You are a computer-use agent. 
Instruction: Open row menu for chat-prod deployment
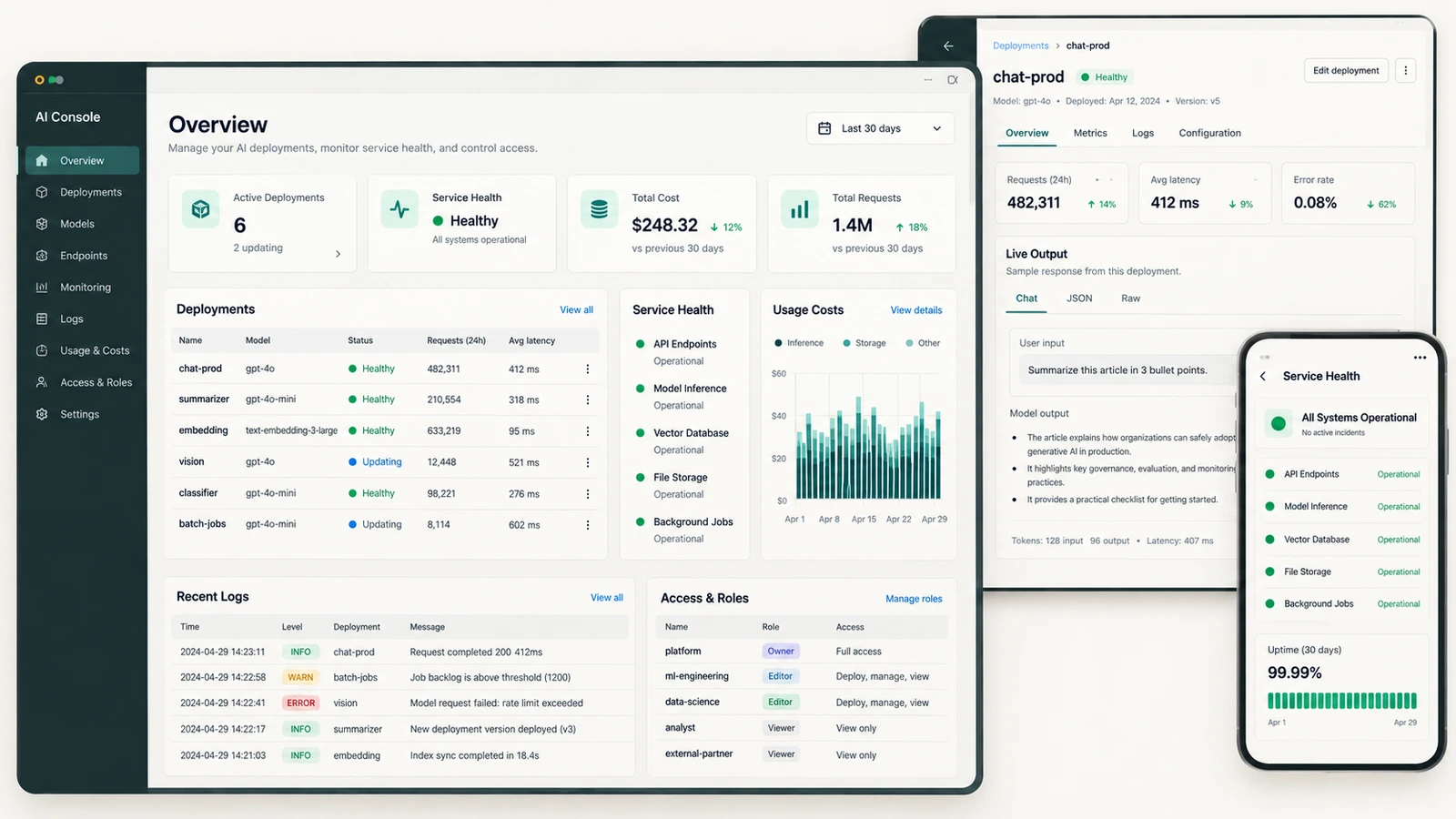coord(587,369)
